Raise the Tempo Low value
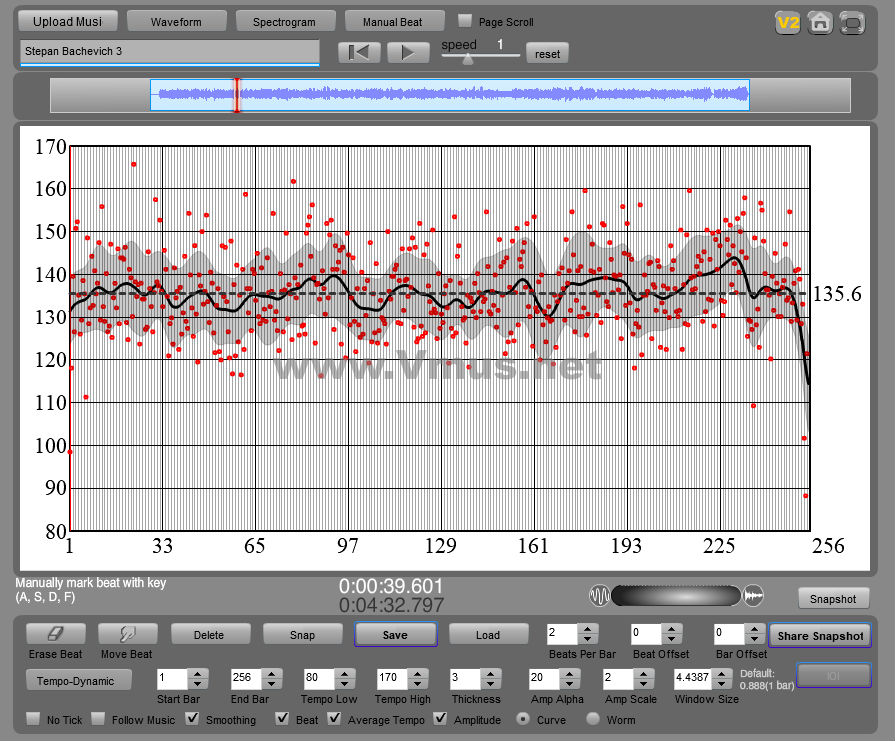Image resolution: width=895 pixels, height=741 pixels. tap(344, 674)
